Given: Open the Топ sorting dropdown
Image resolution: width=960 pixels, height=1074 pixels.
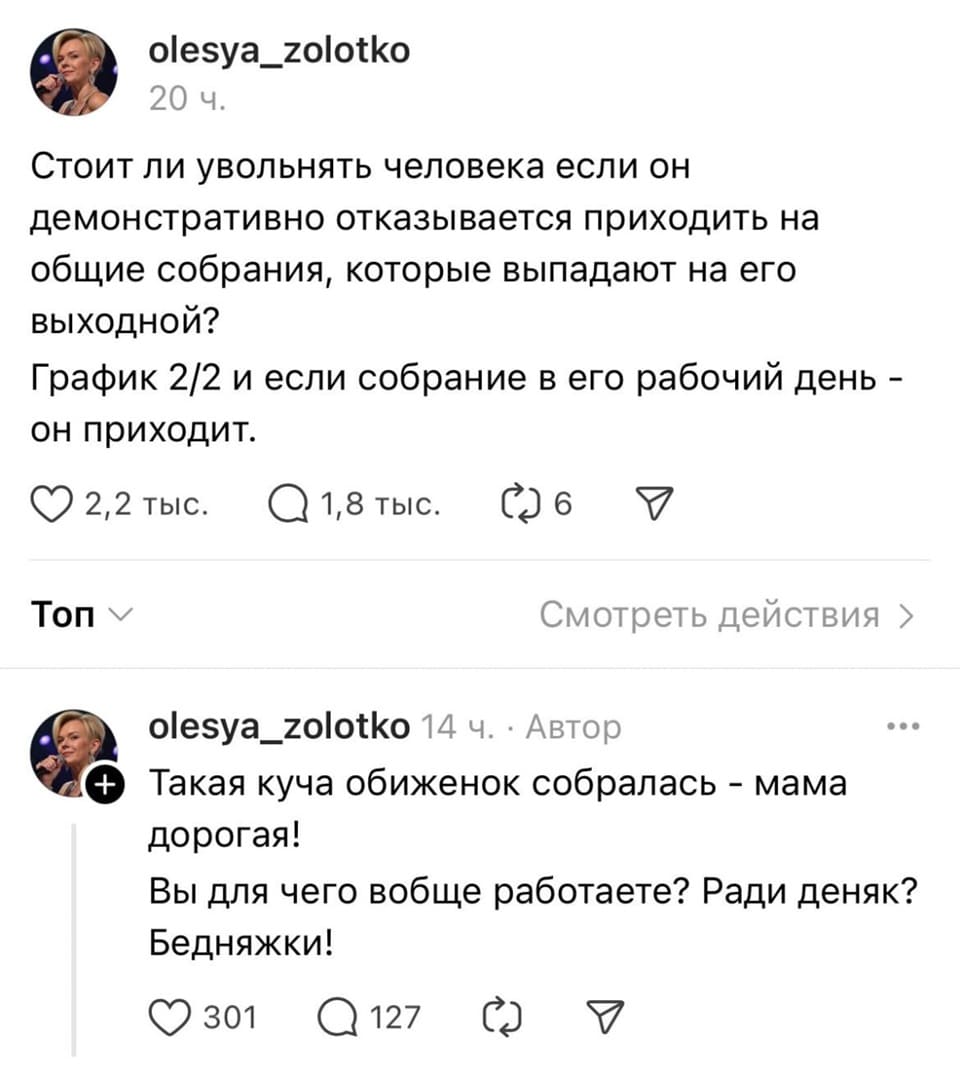Looking at the screenshot, I should point(77,615).
